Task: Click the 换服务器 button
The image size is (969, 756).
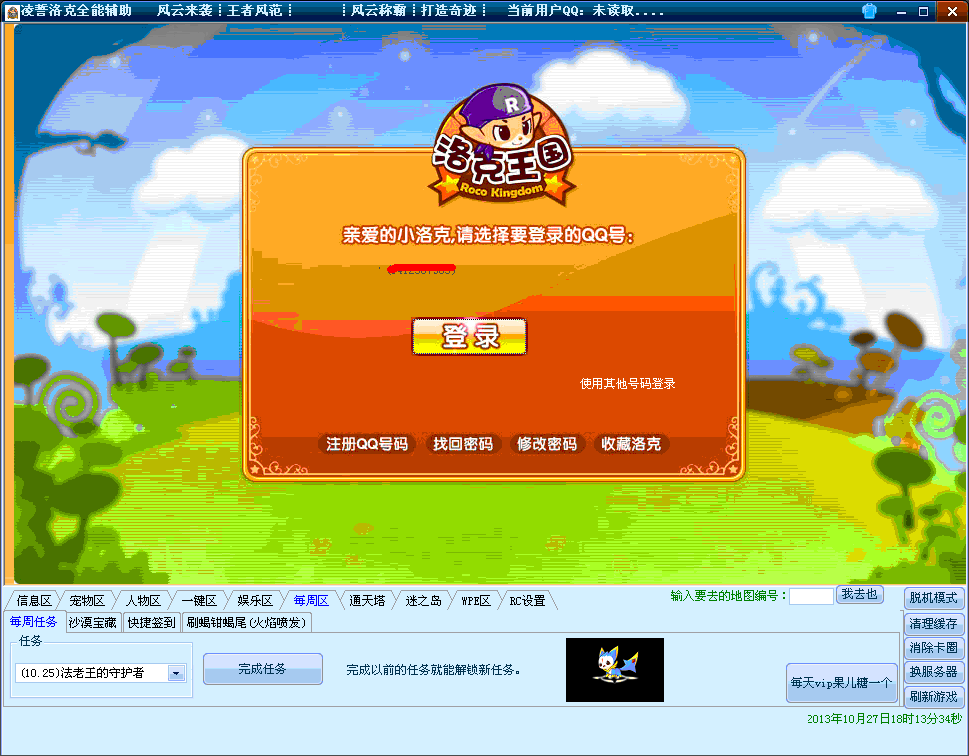Action: pos(933,672)
